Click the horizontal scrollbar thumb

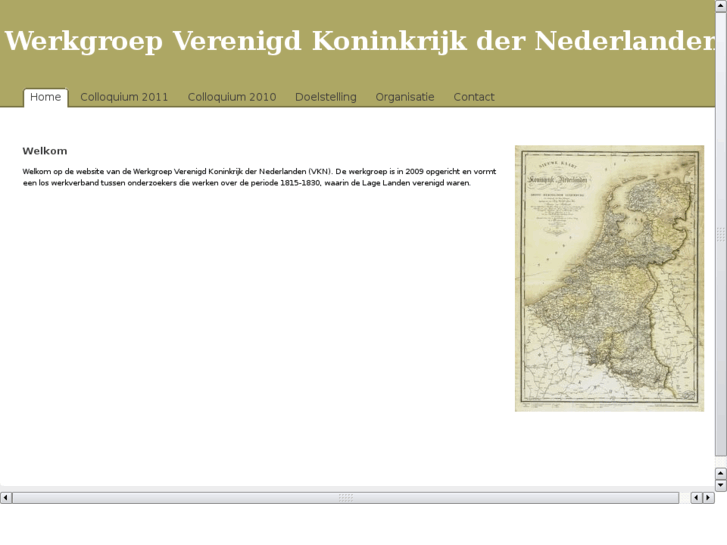pos(346,498)
